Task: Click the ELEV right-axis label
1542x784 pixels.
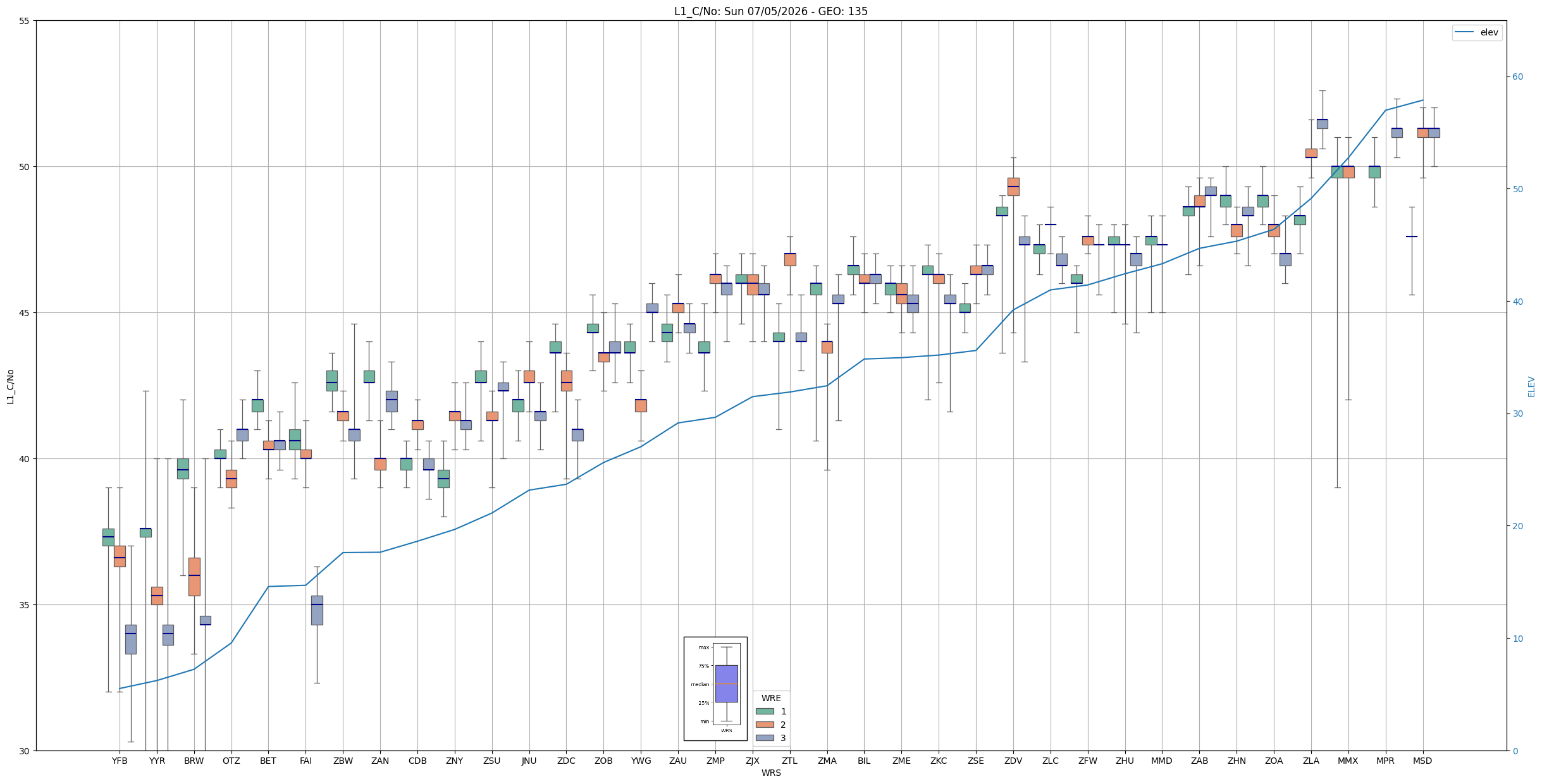Action: (1531, 386)
